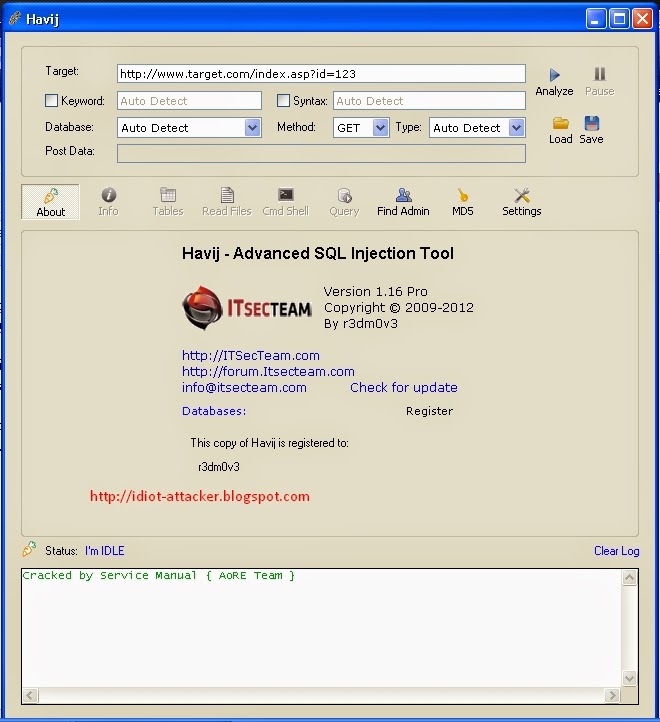Click the idiot-attacker.blogspot.com link
The width and height of the screenshot is (660, 722).
click(199, 496)
